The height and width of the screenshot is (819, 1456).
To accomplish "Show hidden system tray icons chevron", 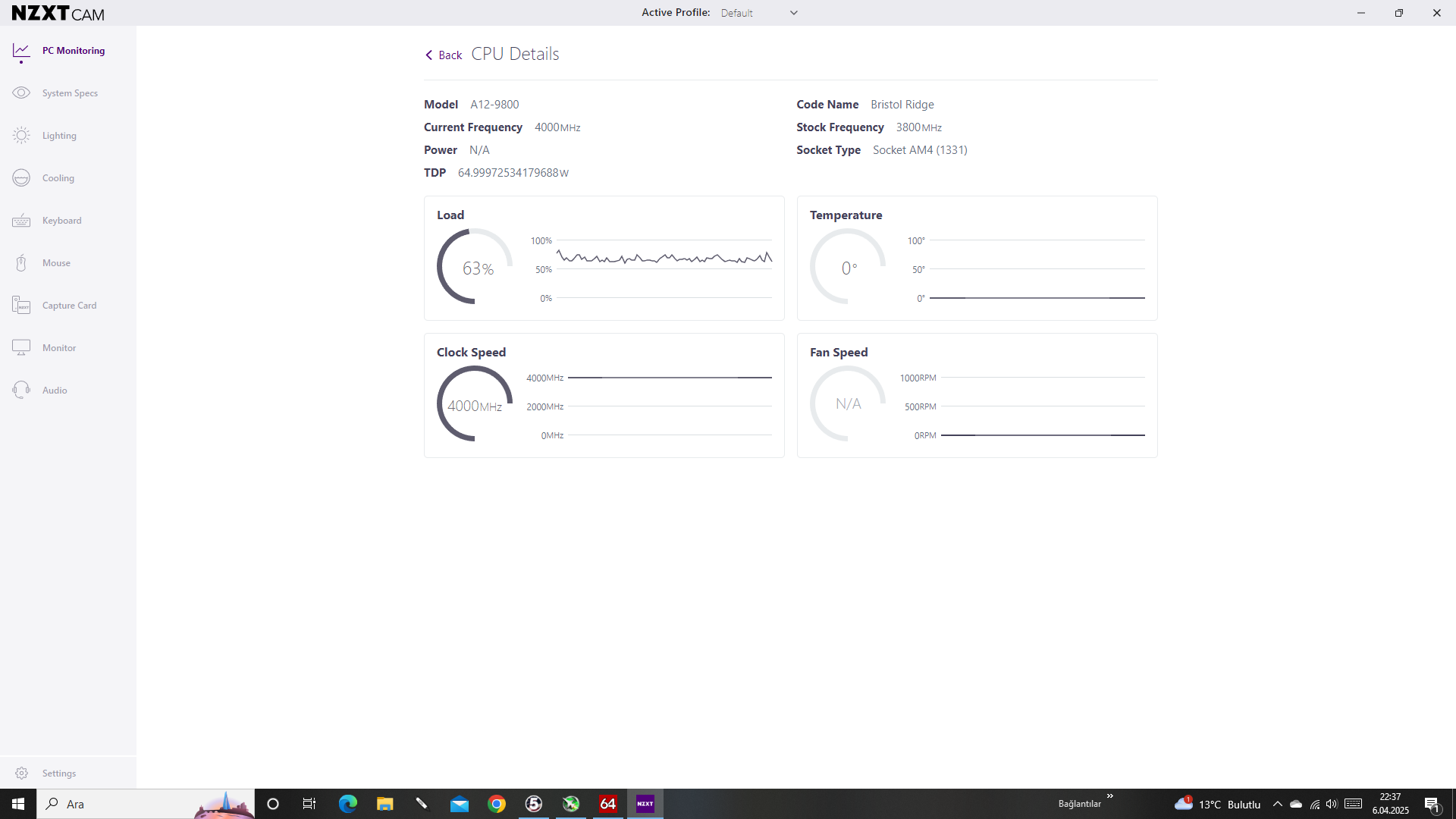I will [x=1278, y=804].
